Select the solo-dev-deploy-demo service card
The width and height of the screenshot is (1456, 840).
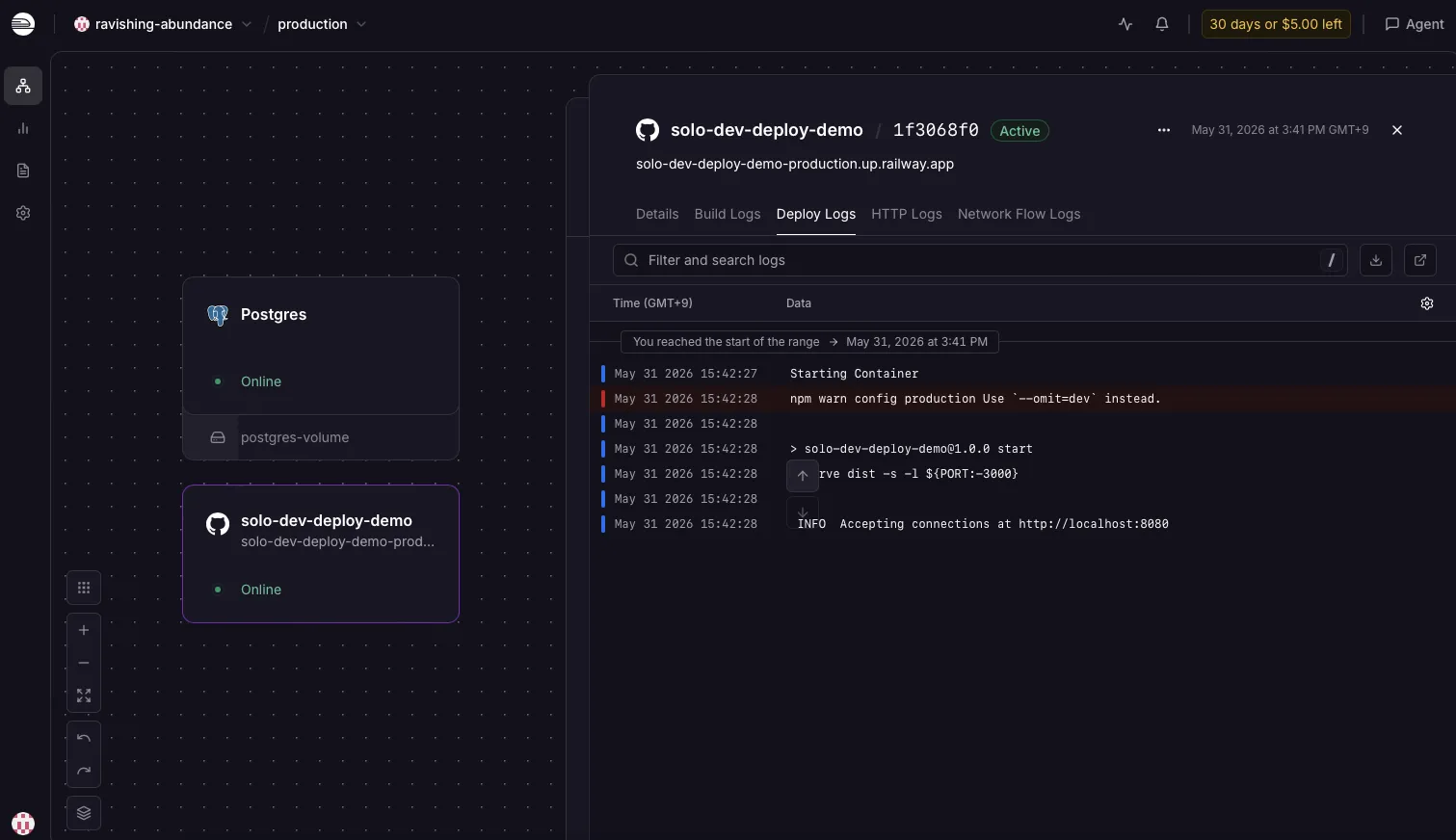pyautogui.click(x=321, y=554)
